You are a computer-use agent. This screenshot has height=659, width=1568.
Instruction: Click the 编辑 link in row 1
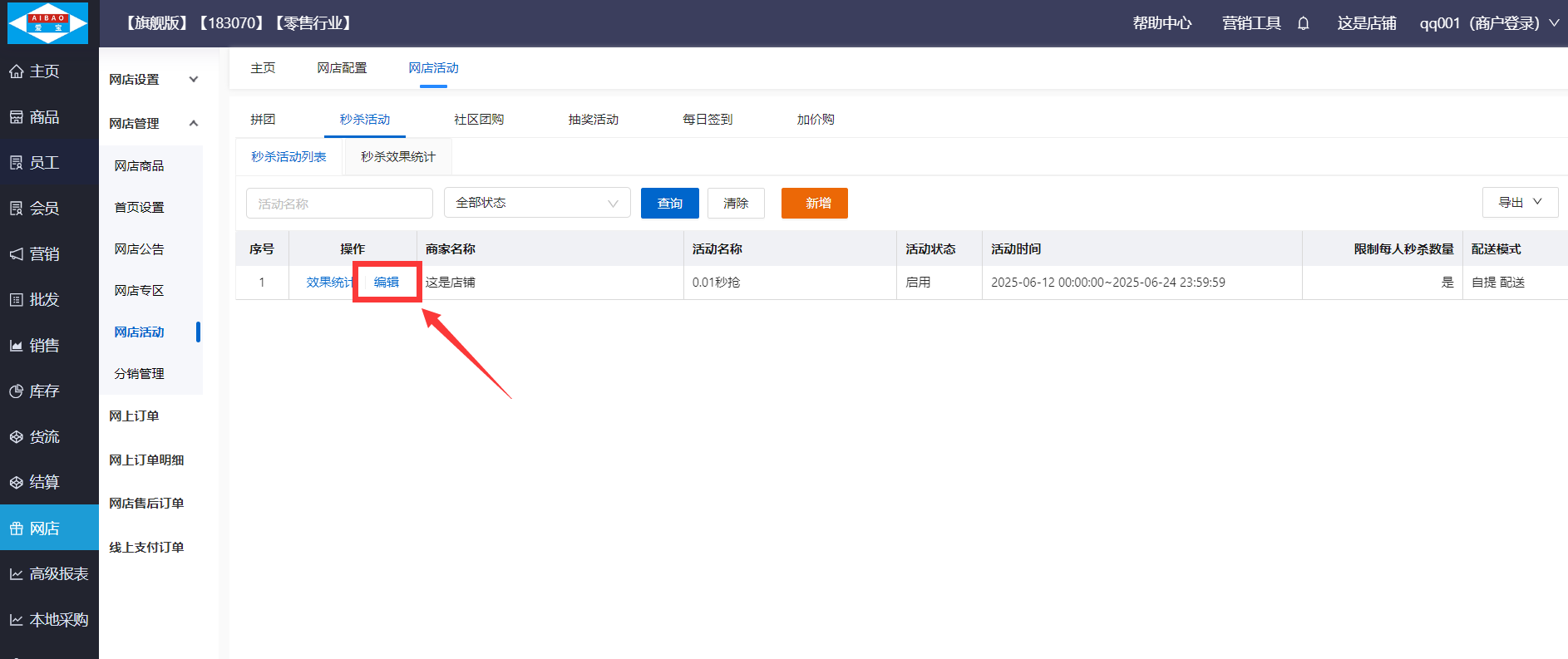click(x=387, y=283)
